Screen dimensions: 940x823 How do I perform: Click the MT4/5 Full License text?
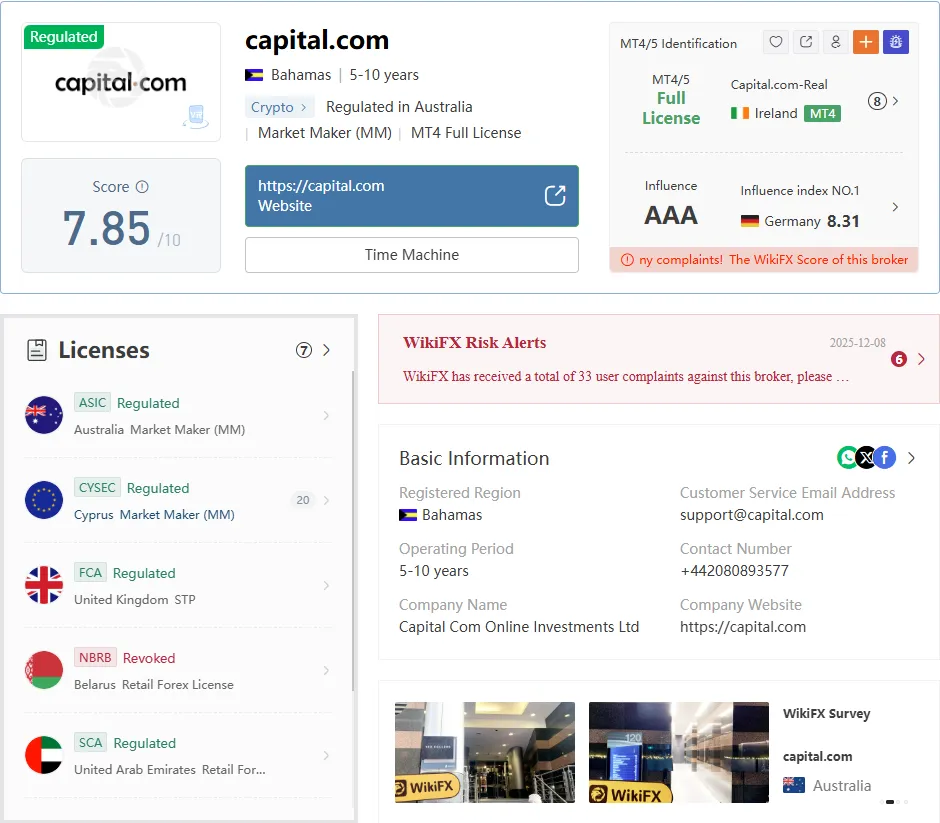[x=671, y=100]
